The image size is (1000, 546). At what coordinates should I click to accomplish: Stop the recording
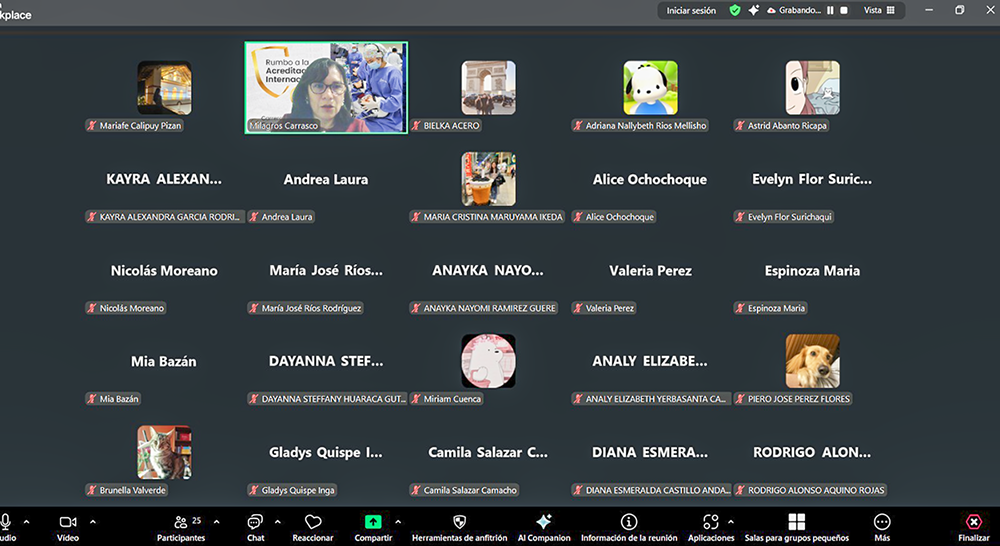click(844, 10)
